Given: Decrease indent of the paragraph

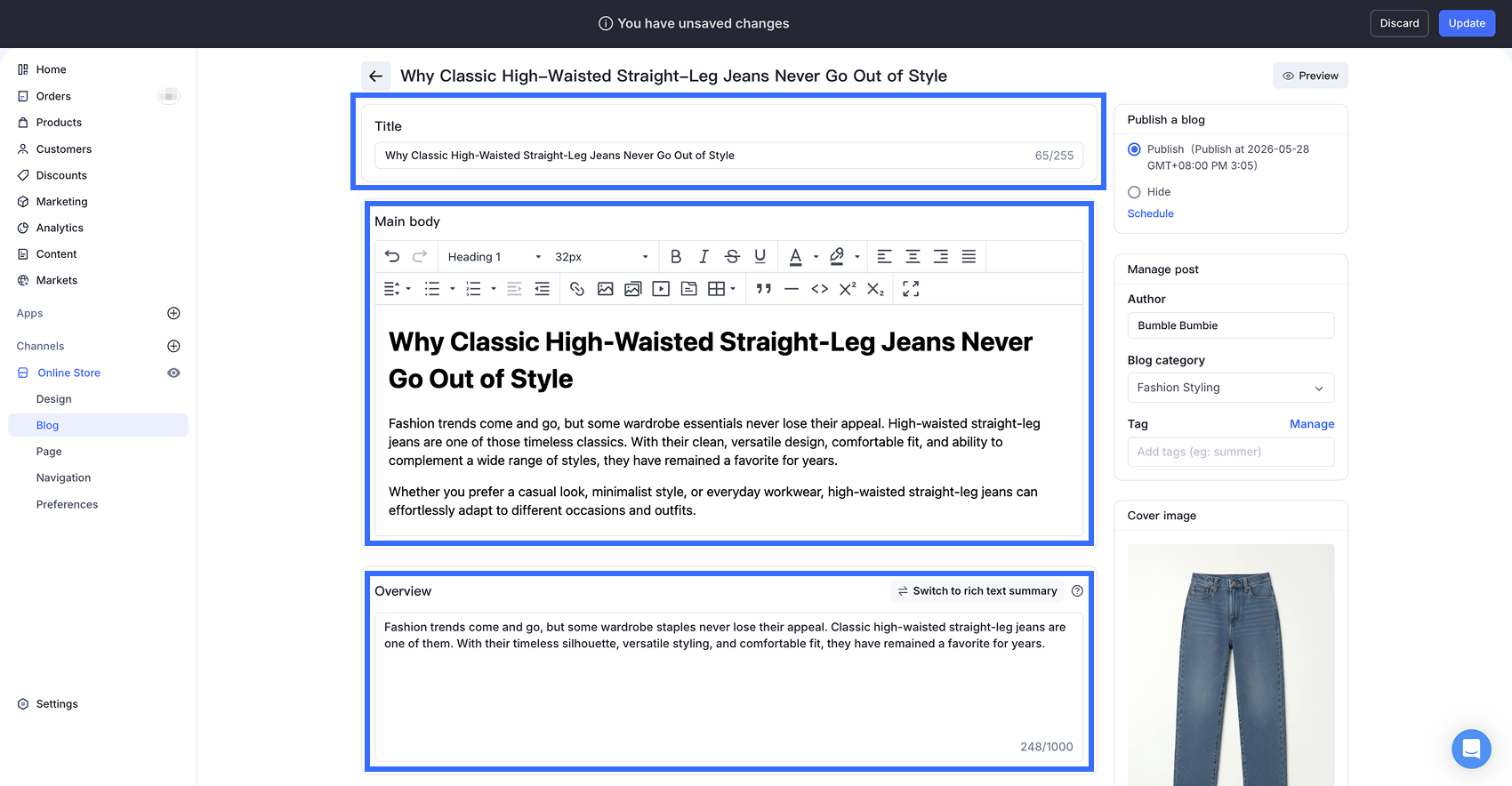Looking at the screenshot, I should click(x=514, y=289).
